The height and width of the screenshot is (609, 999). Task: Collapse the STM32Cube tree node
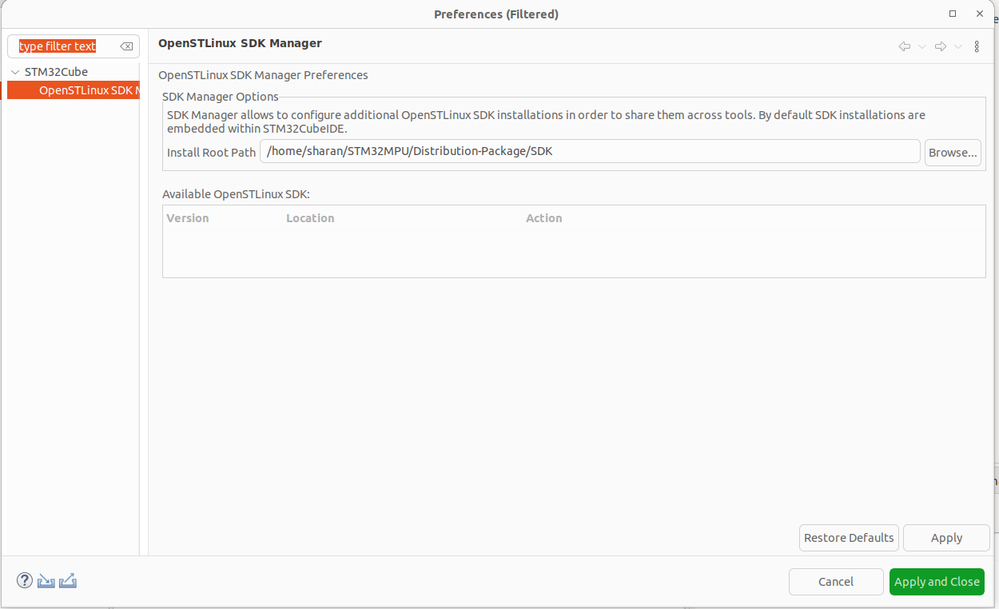point(15,72)
